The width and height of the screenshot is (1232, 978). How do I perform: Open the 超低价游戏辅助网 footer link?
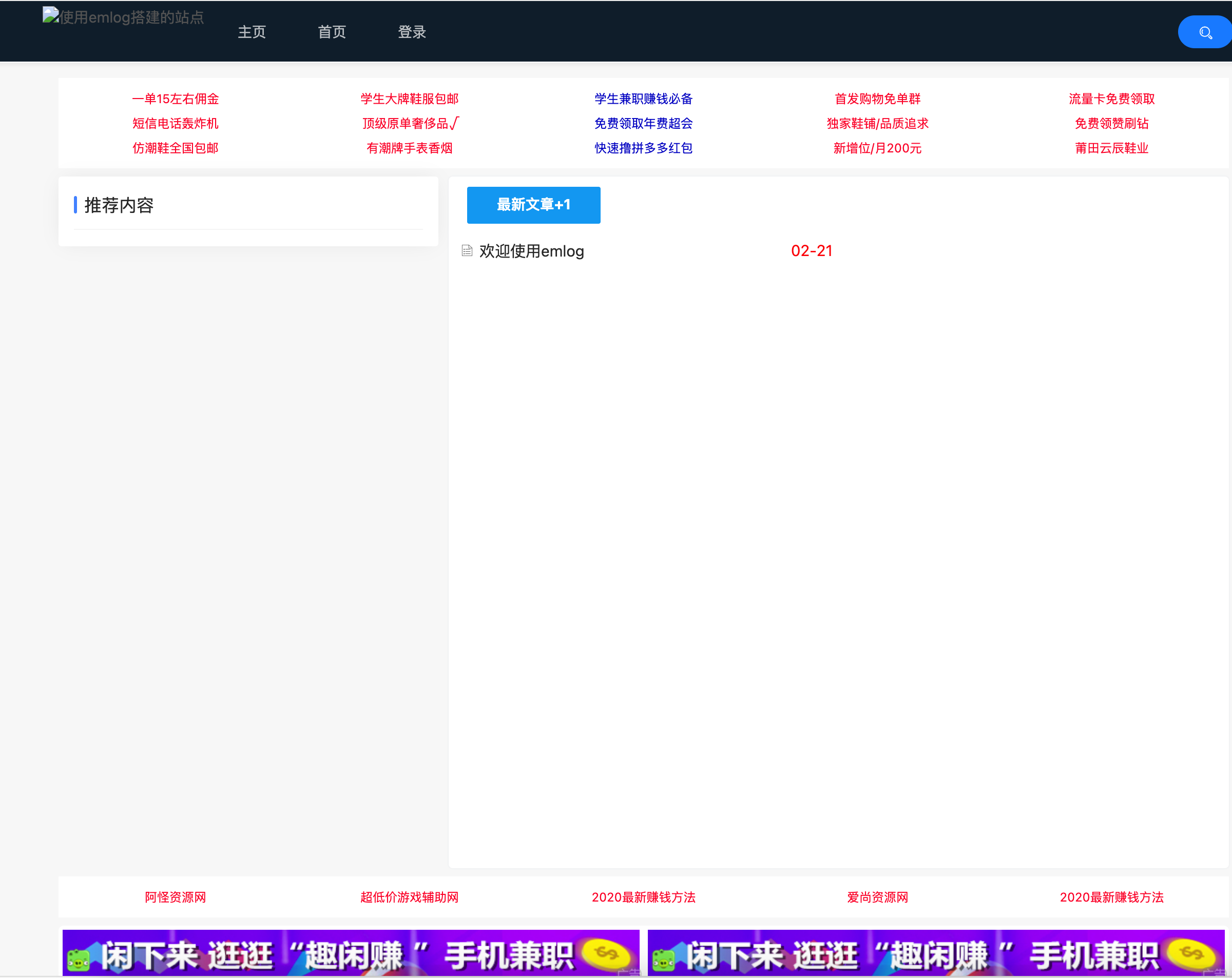[x=410, y=897]
